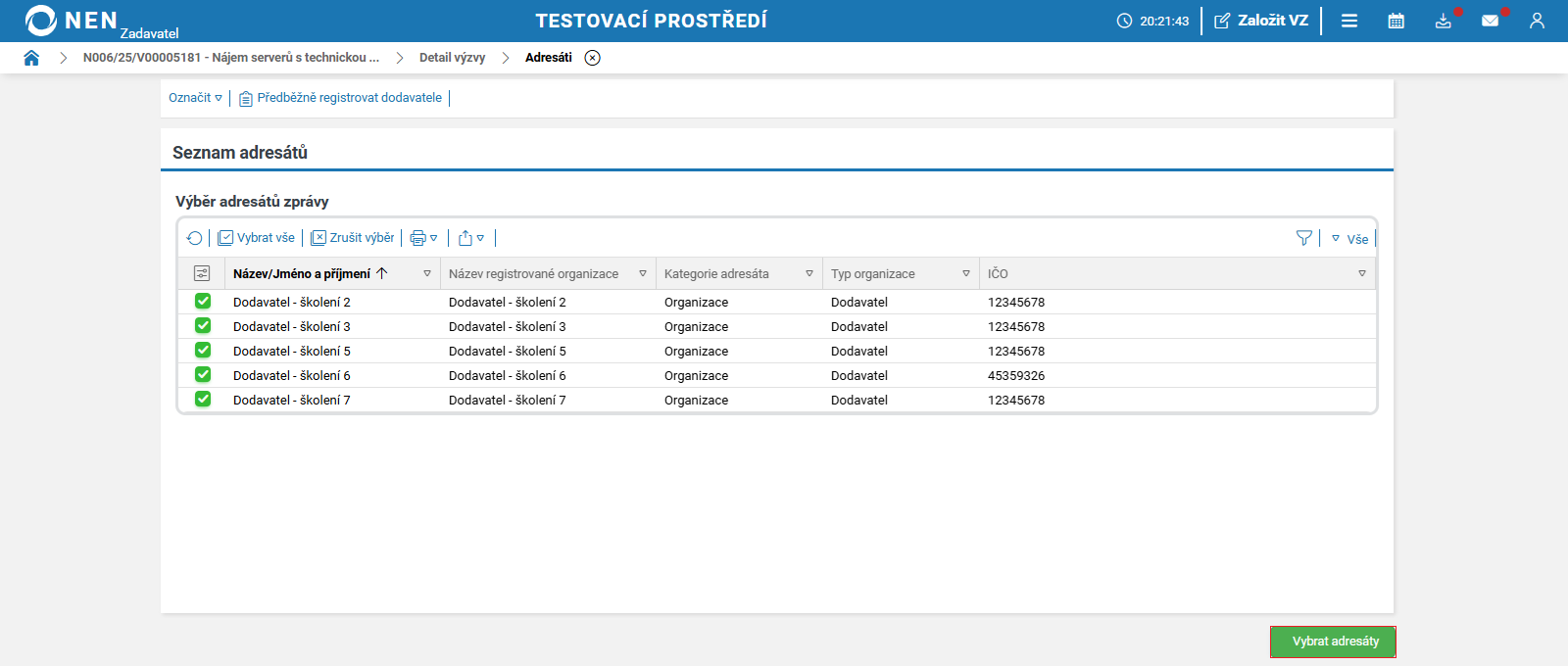Screen dimensions: 1568x666
Task: Open the downloads tray icon
Action: point(1444,21)
